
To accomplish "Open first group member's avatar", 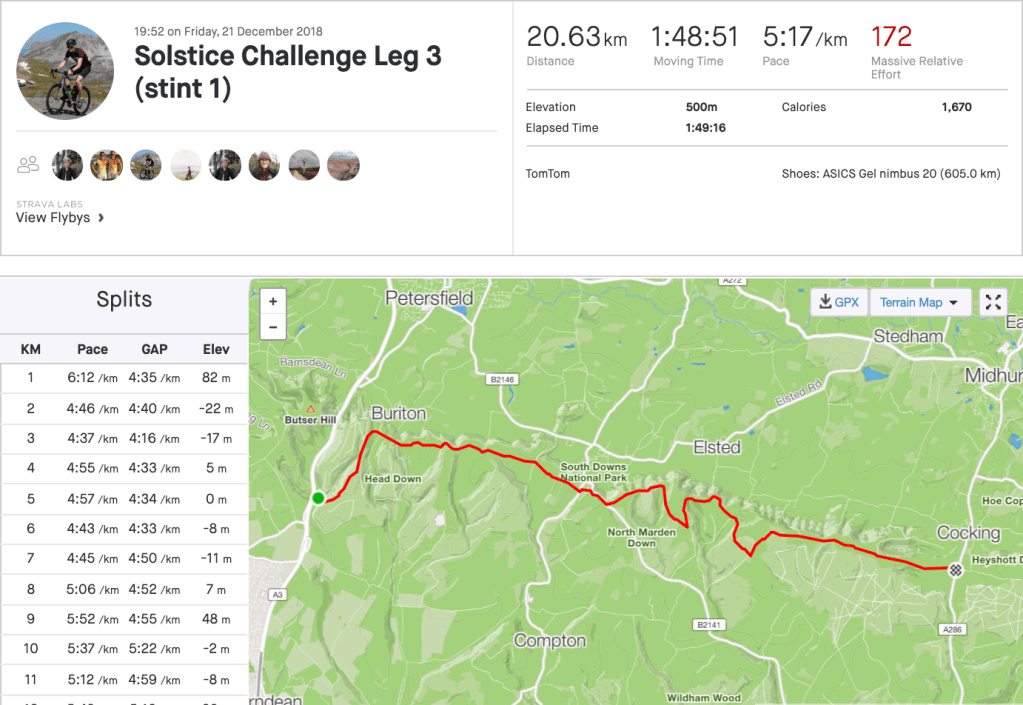I will coord(67,165).
